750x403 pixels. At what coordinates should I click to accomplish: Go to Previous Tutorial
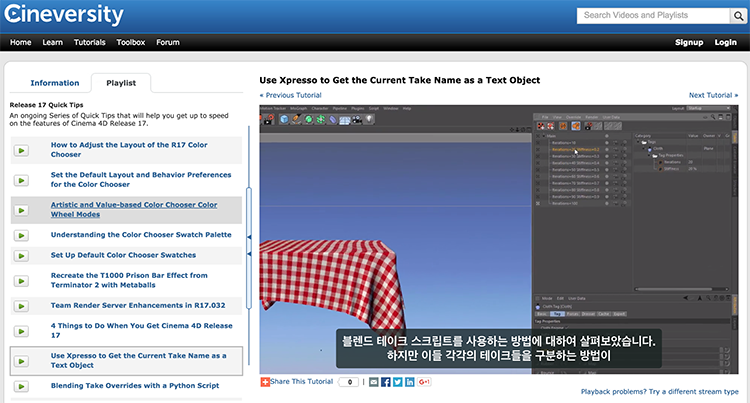pyautogui.click(x=291, y=95)
